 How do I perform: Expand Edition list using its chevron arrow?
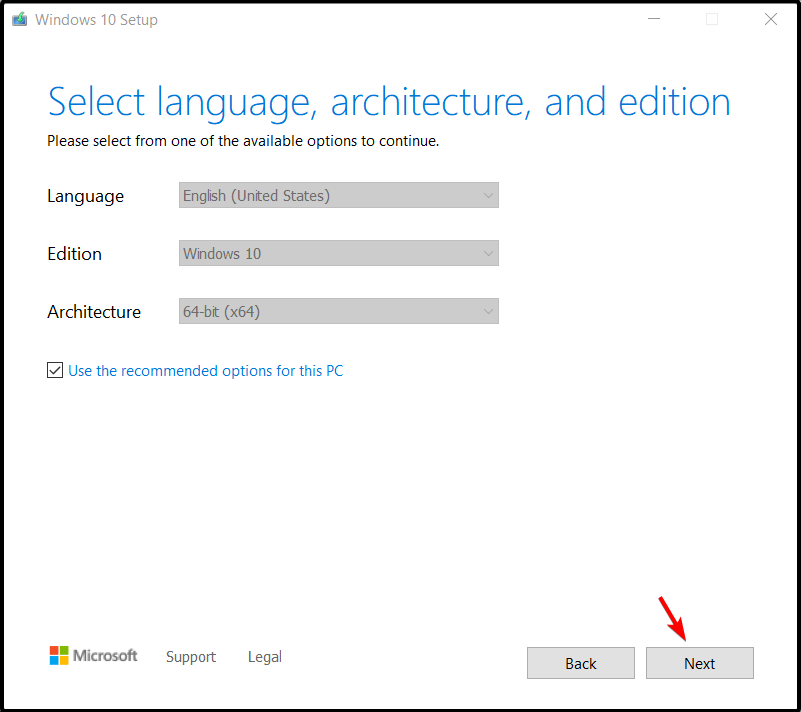pos(488,253)
